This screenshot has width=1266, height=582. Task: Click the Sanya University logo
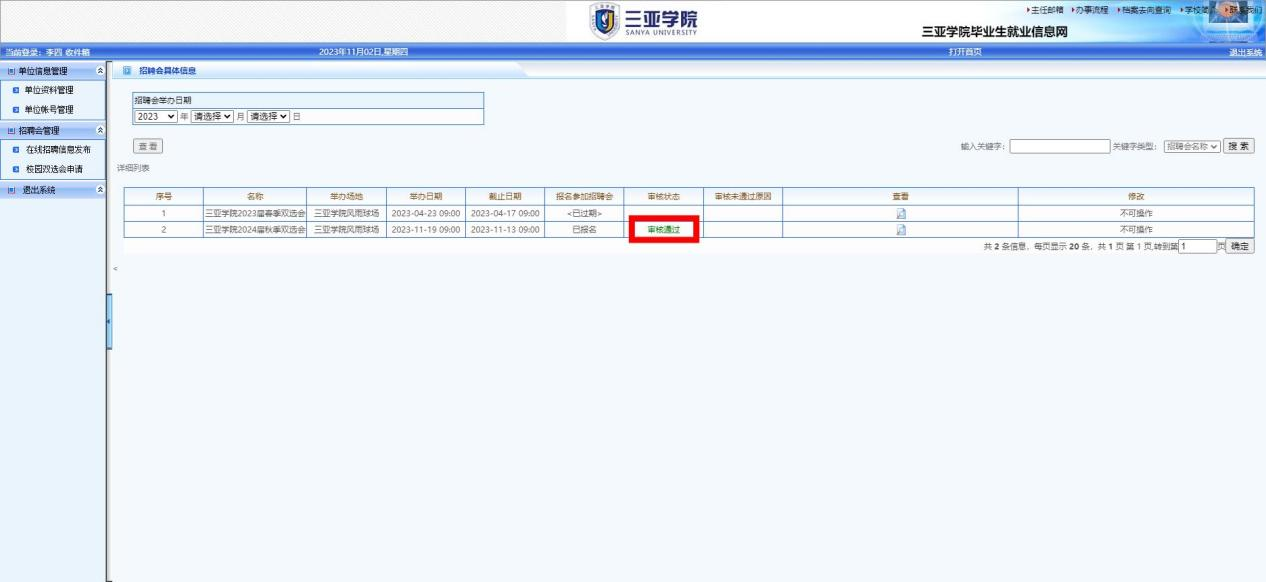point(646,21)
